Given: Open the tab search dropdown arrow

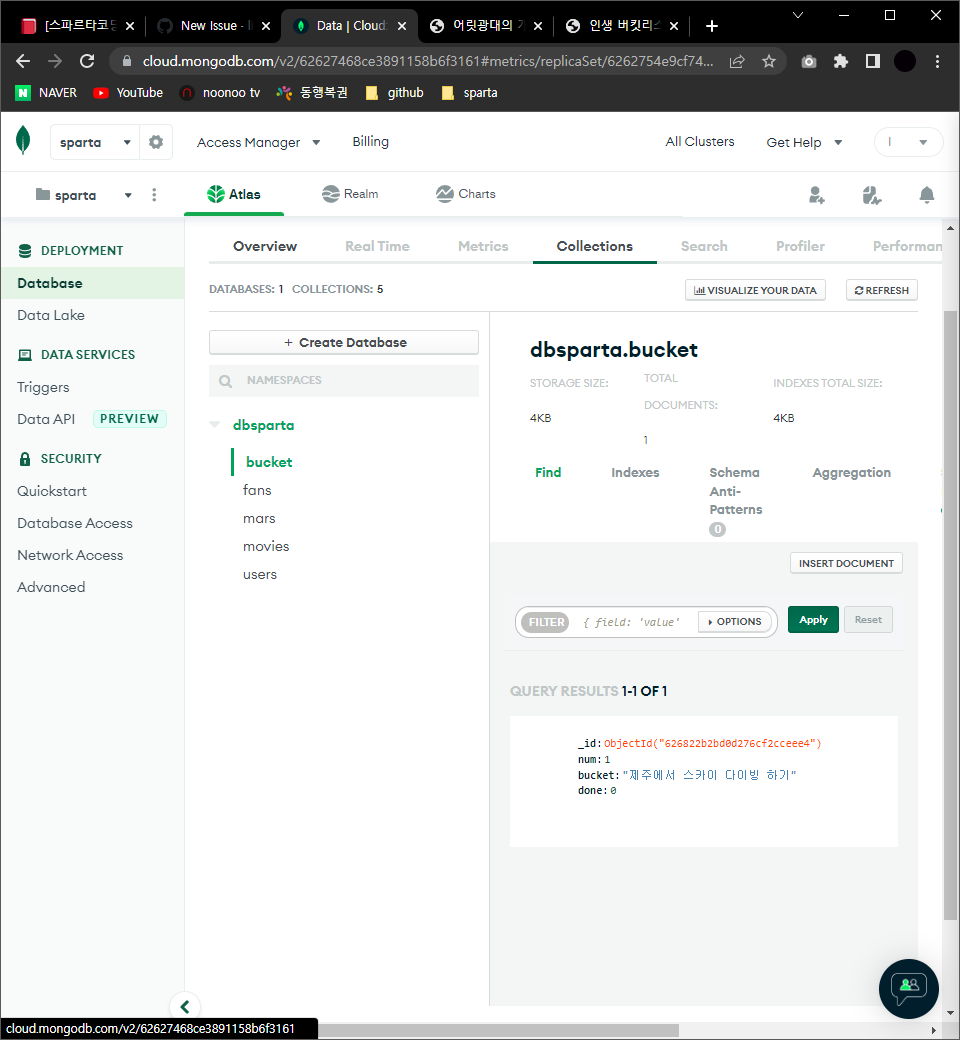Looking at the screenshot, I should click(x=798, y=15).
